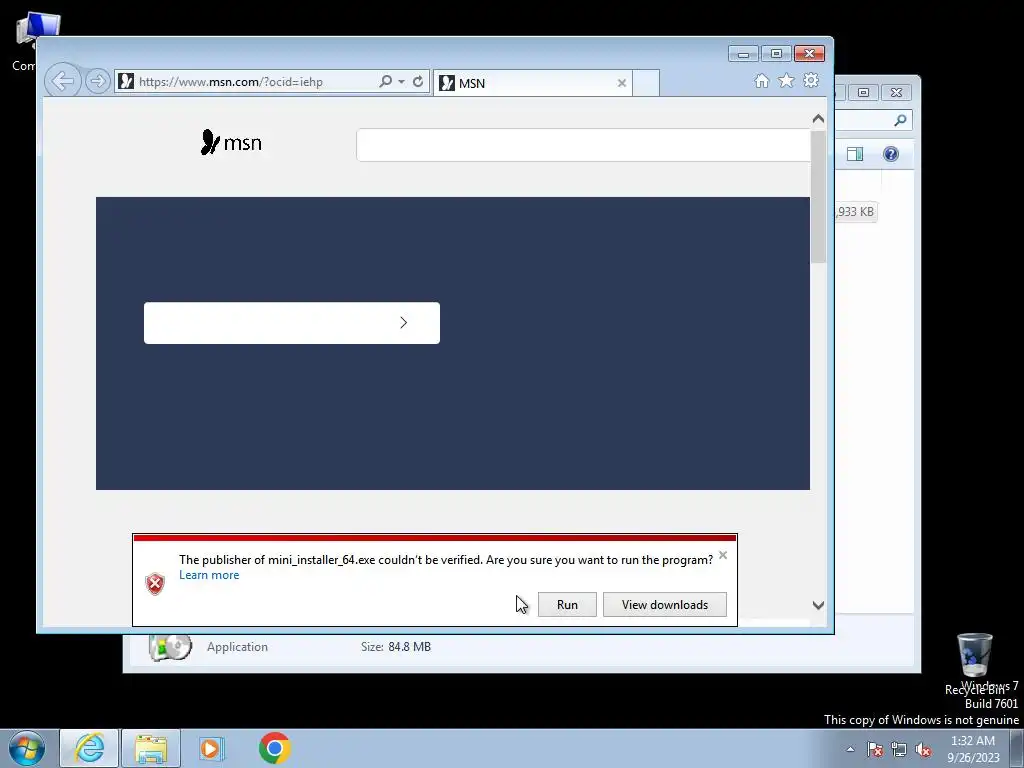Show hidden system tray icons
This screenshot has height=768, width=1024.
[x=850, y=749]
